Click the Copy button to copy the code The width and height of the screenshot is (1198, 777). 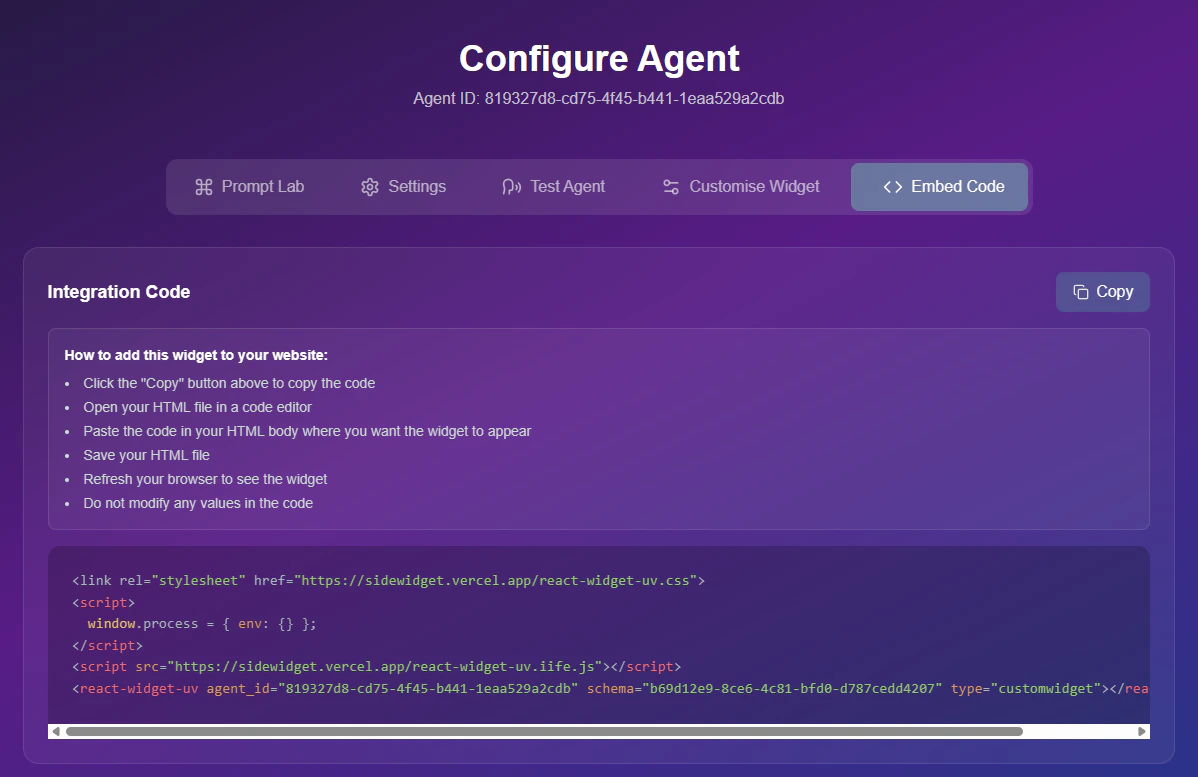tap(1102, 291)
